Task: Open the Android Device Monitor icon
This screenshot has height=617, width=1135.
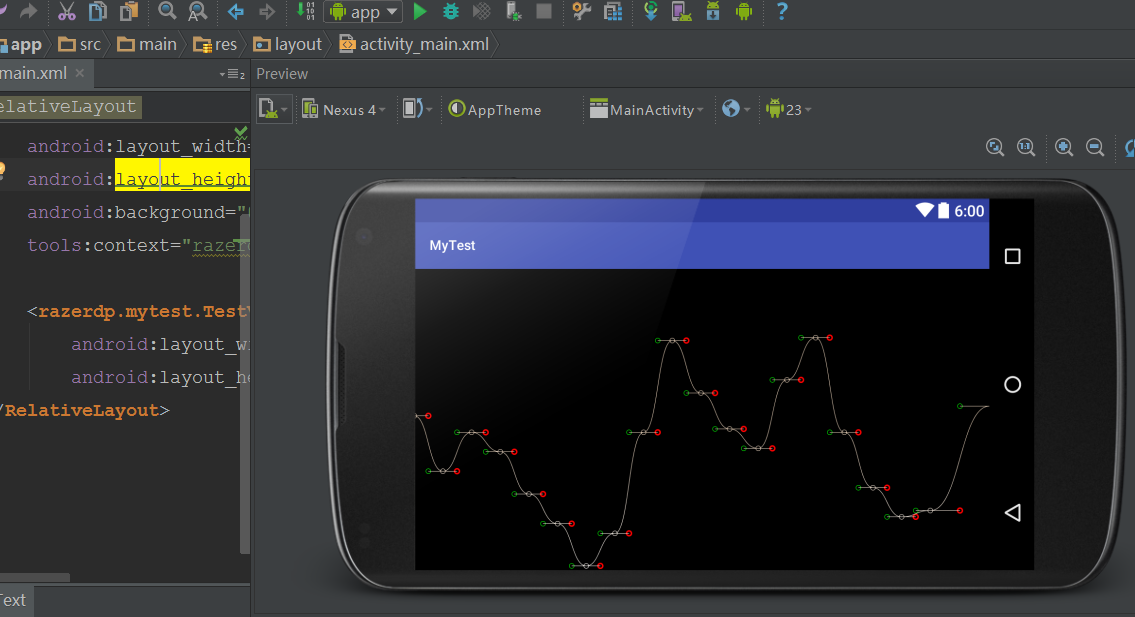Action: point(744,11)
